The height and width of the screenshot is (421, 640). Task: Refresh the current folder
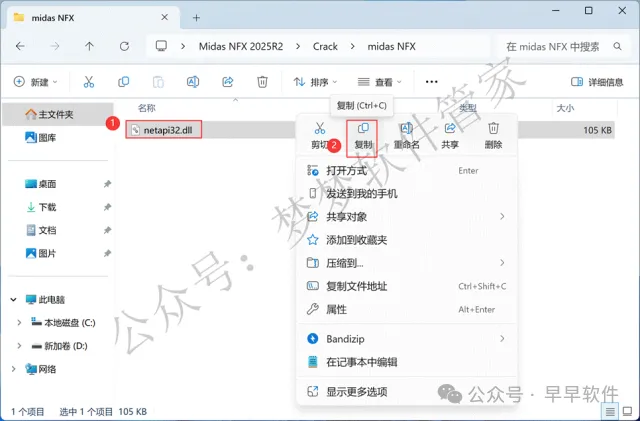click(x=124, y=47)
